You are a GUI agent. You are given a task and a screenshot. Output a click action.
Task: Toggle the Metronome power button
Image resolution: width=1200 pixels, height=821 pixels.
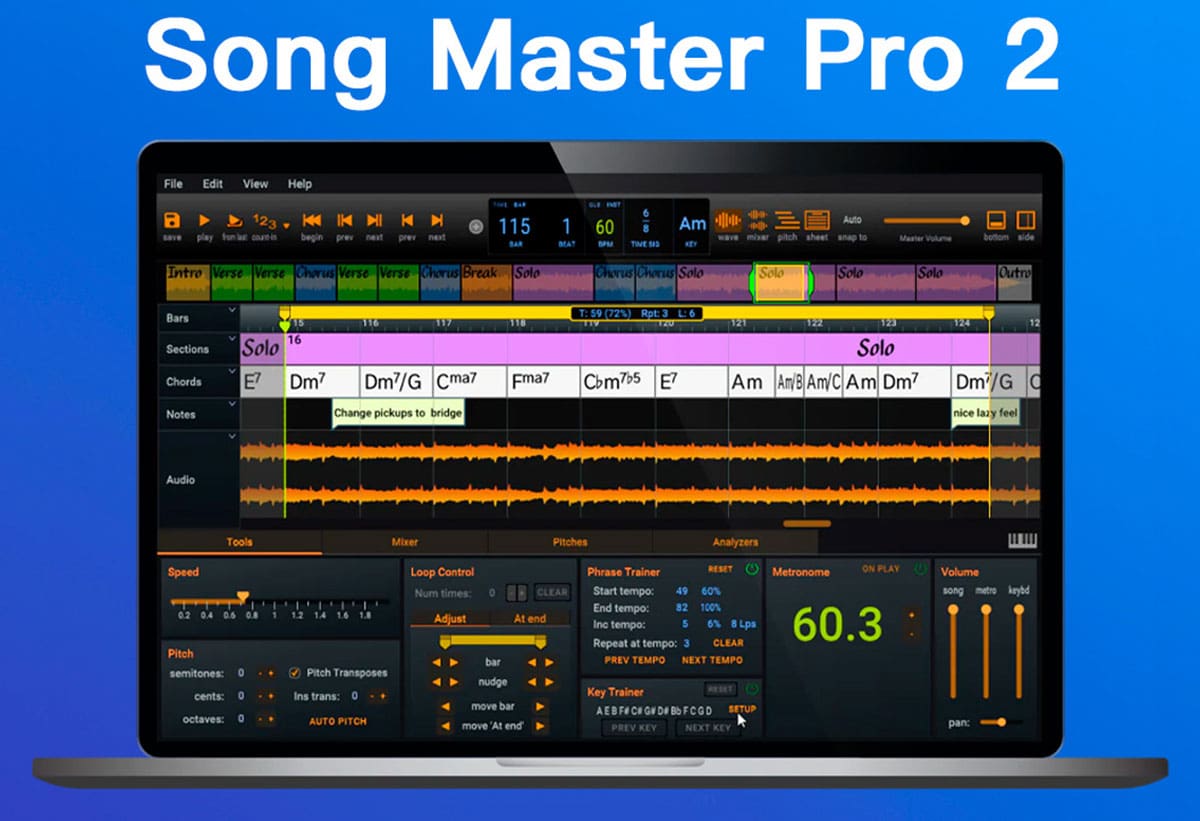pyautogui.click(x=920, y=569)
